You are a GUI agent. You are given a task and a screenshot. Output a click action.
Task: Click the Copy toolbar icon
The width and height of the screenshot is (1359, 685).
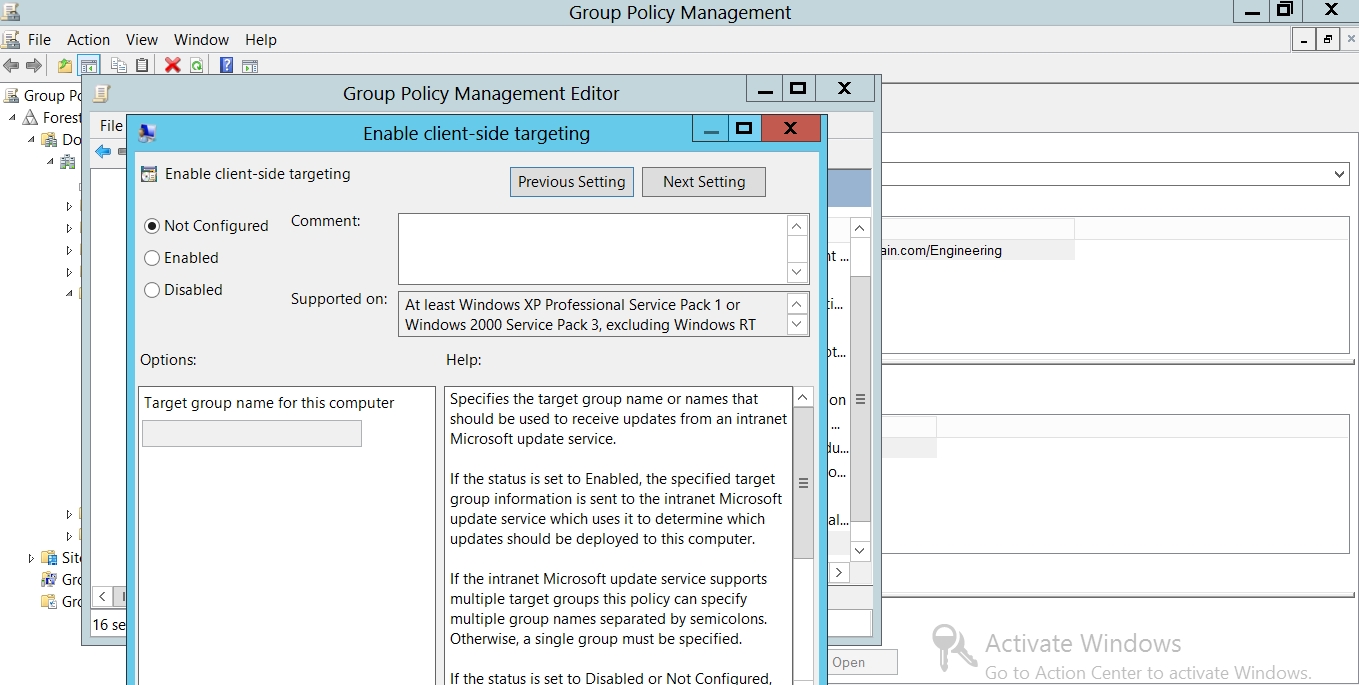pyautogui.click(x=118, y=66)
